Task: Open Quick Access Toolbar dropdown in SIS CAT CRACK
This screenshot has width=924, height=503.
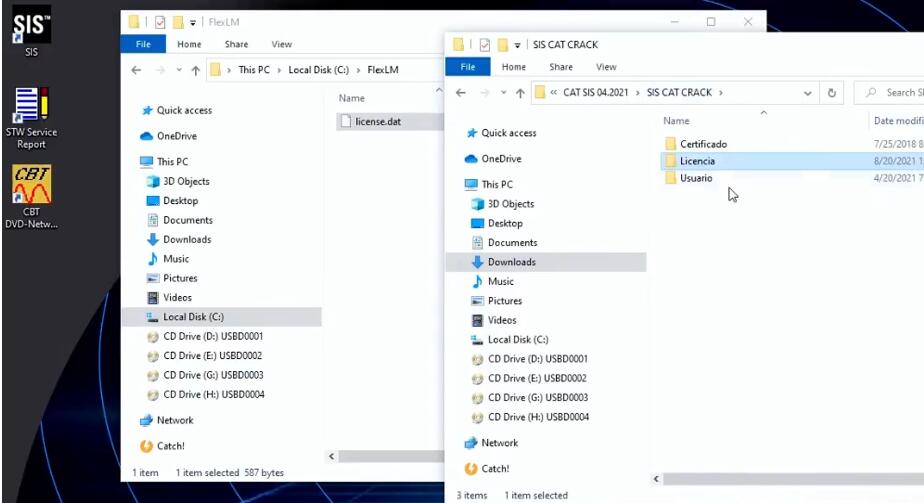Action: (517, 45)
